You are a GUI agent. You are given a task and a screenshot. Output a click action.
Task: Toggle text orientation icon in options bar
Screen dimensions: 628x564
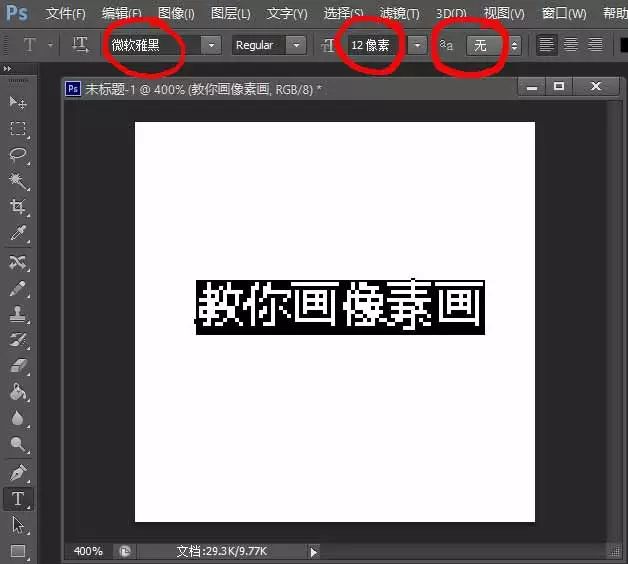80,45
